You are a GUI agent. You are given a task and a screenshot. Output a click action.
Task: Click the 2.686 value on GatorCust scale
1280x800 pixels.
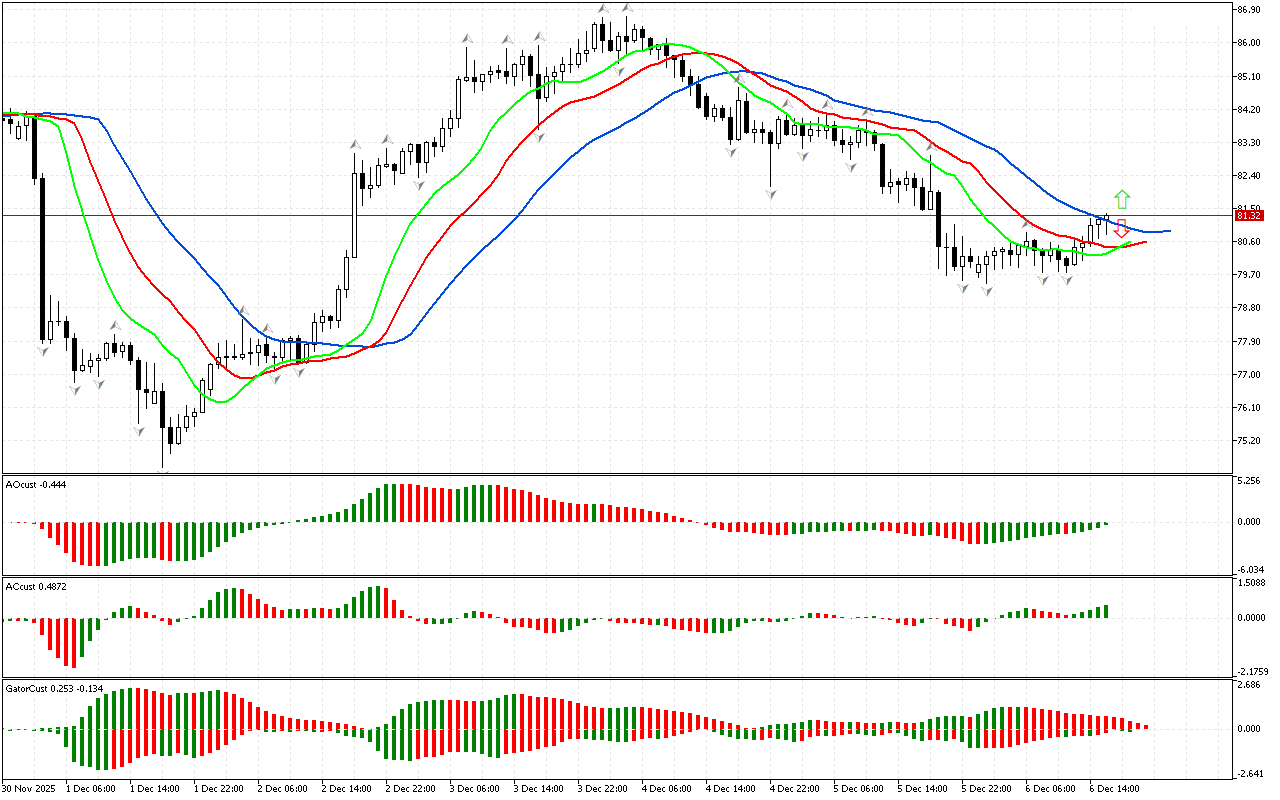[1247, 686]
